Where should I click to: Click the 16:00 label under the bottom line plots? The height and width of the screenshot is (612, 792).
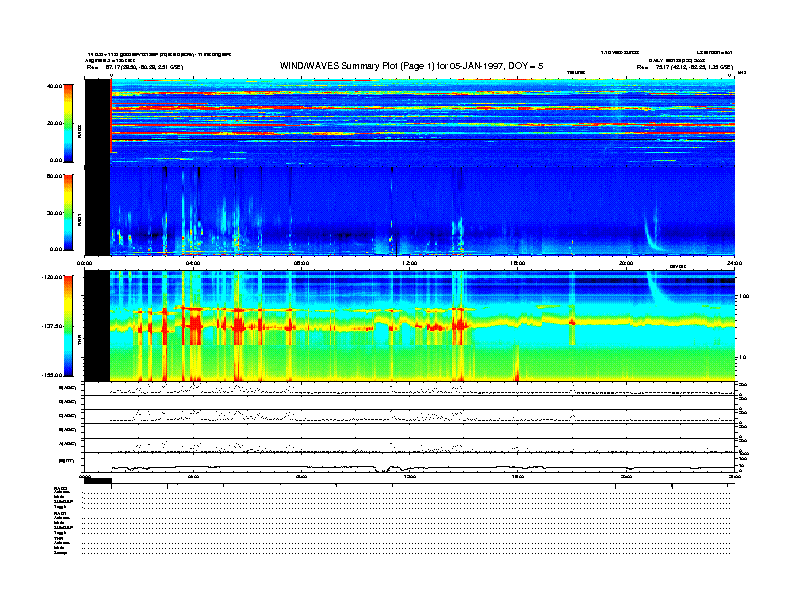click(x=518, y=476)
